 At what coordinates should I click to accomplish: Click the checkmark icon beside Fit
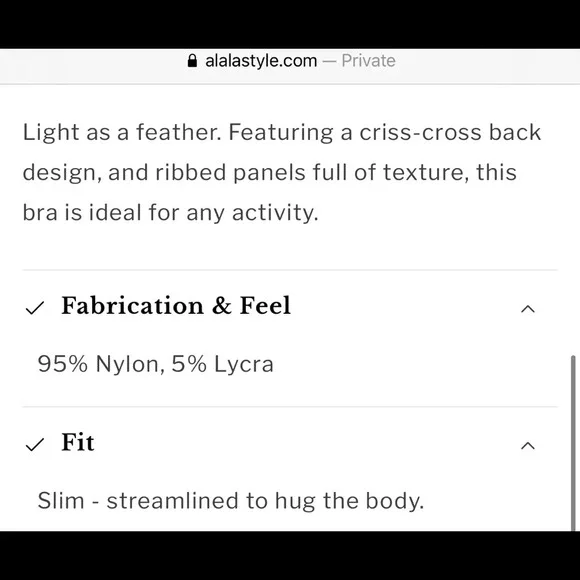tap(35, 445)
